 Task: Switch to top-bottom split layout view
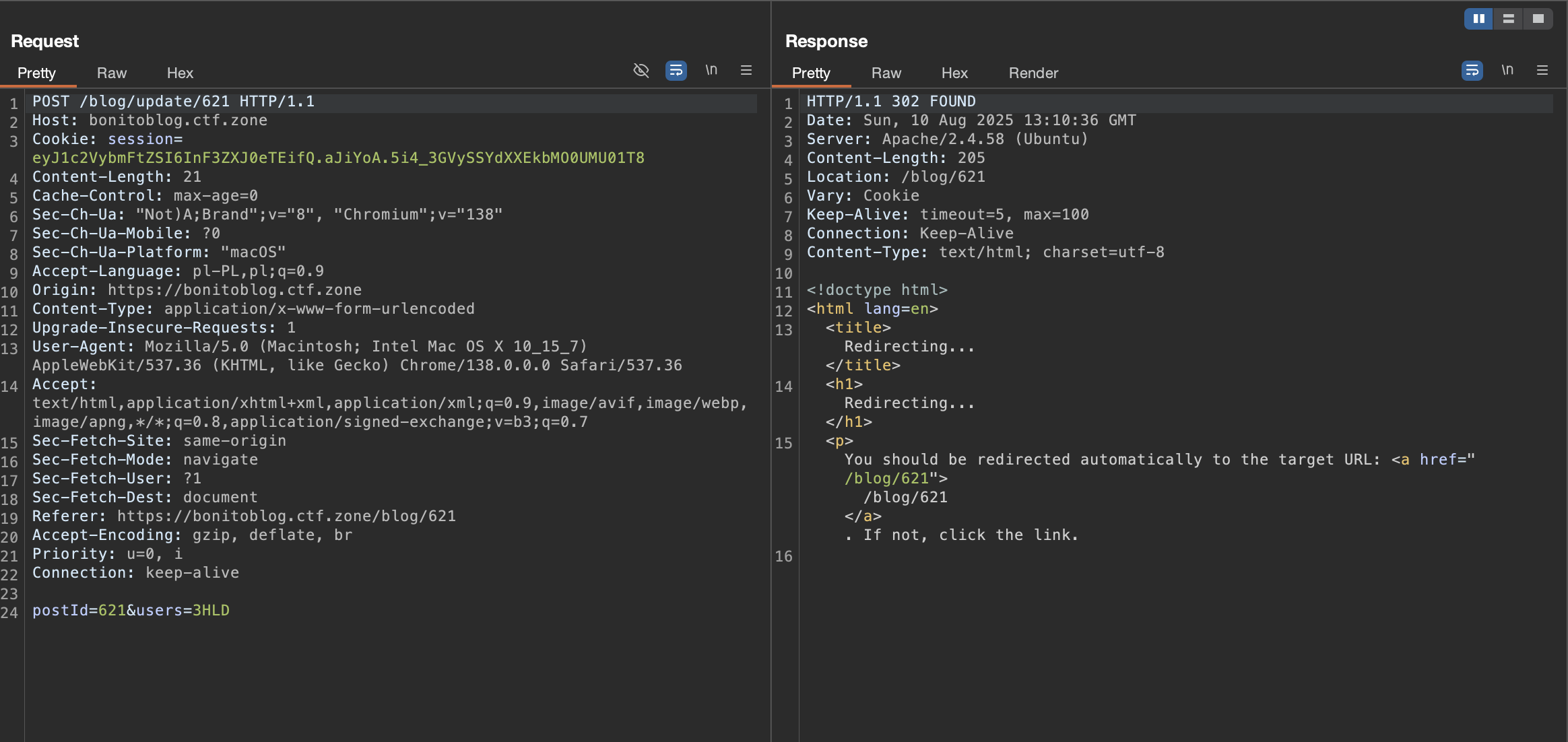pyautogui.click(x=1509, y=19)
